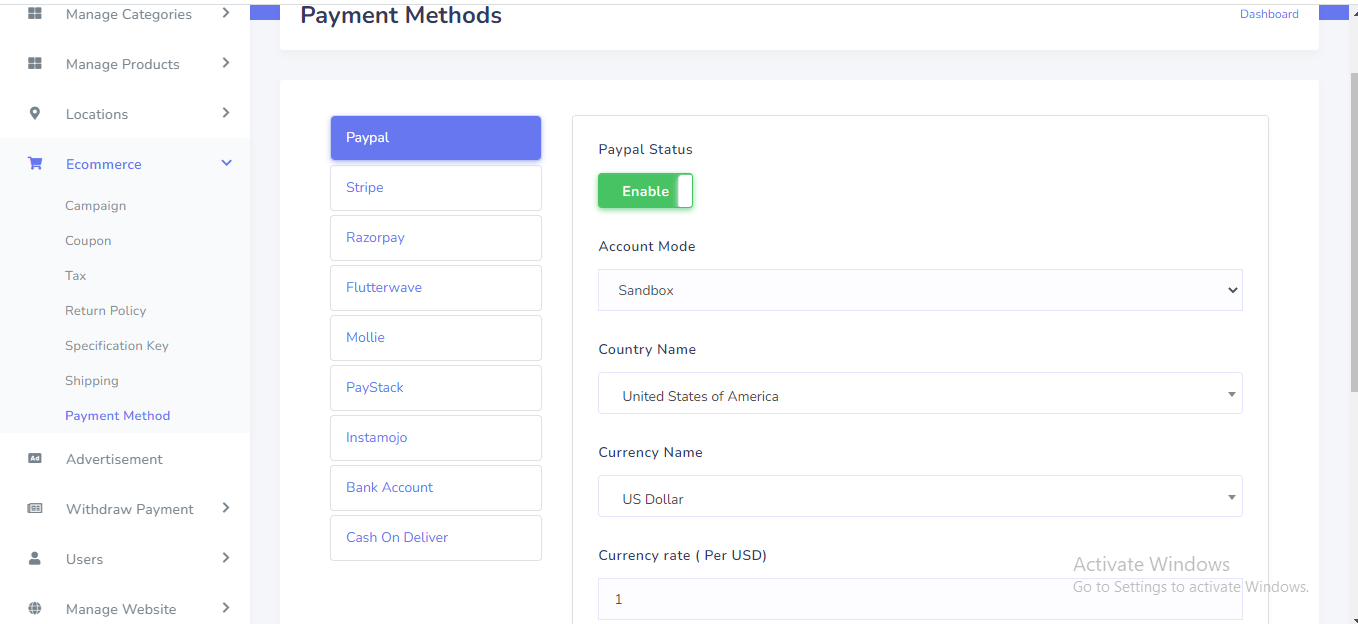
Task: Open the Country Name dropdown
Action: click(919, 394)
